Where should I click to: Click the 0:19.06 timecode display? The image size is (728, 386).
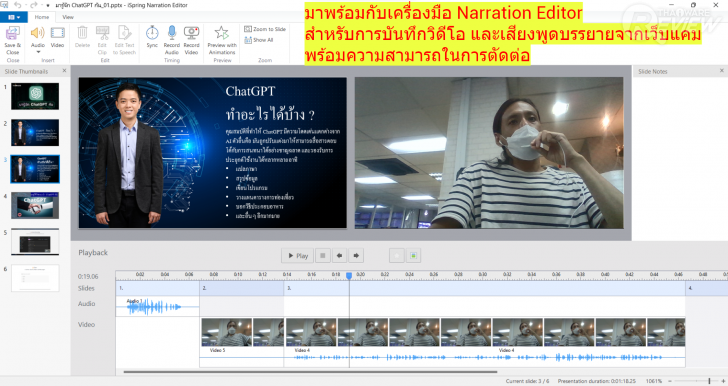coord(88,276)
